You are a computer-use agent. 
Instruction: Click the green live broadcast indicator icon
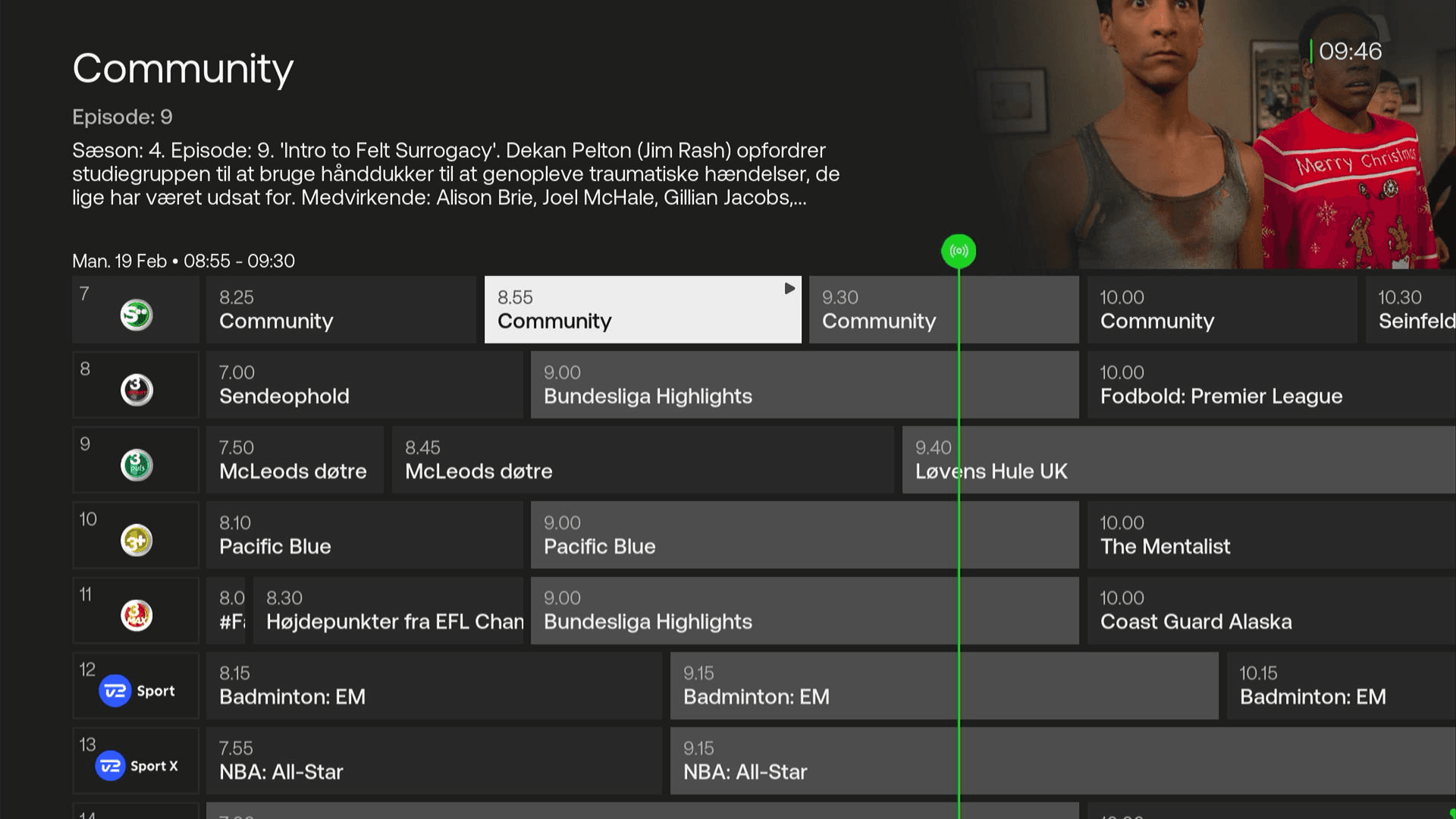(959, 250)
